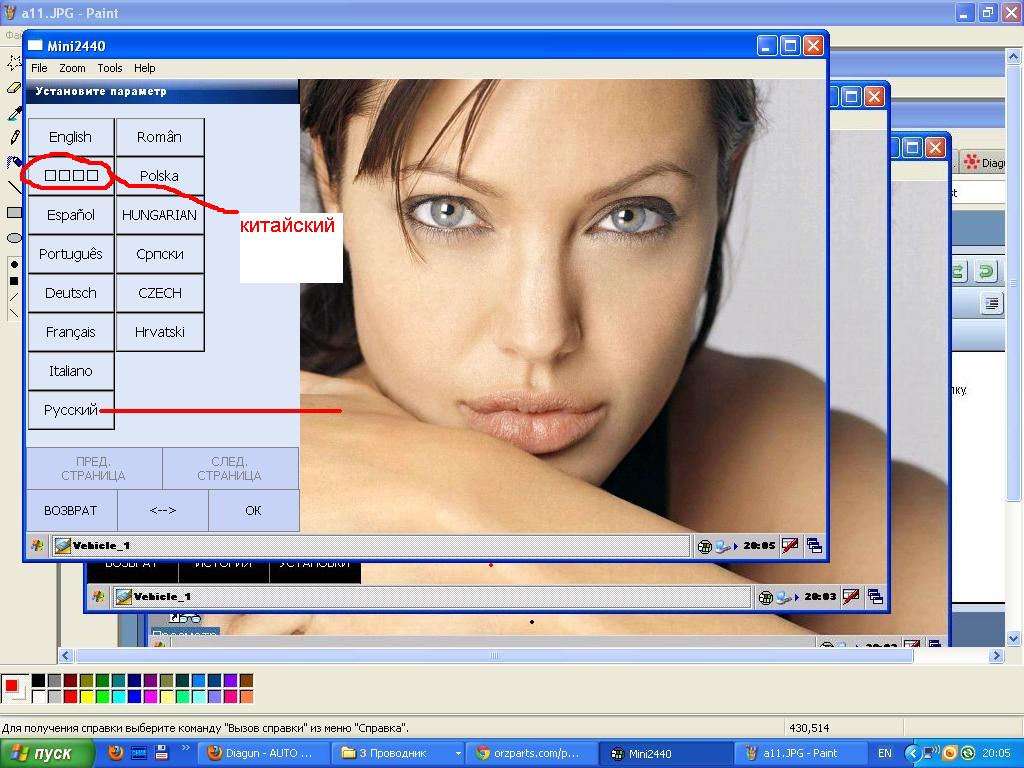Select the Pencil tool
The height and width of the screenshot is (768, 1024).
(x=13, y=137)
